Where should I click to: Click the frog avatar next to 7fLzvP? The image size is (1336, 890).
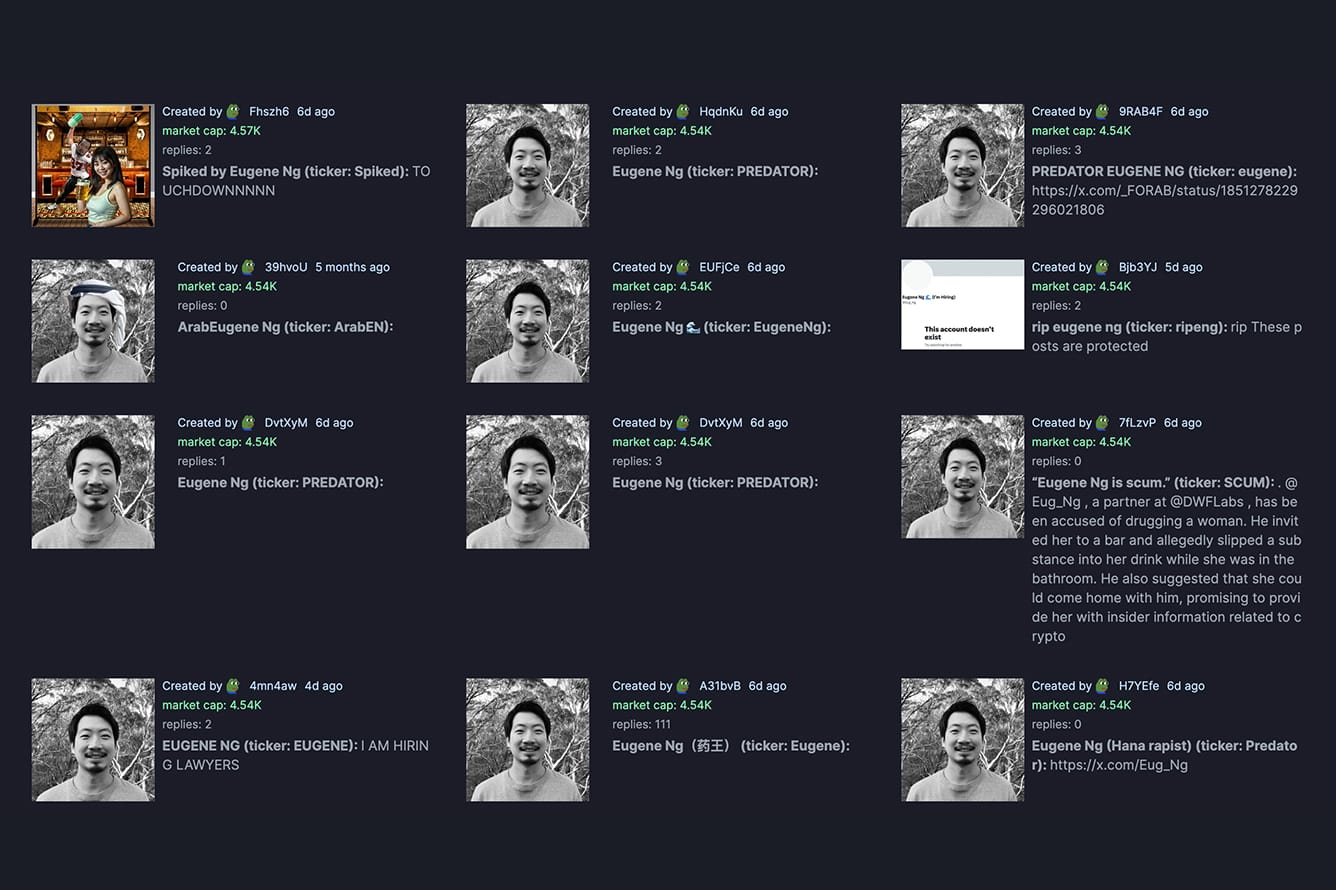(x=1102, y=423)
